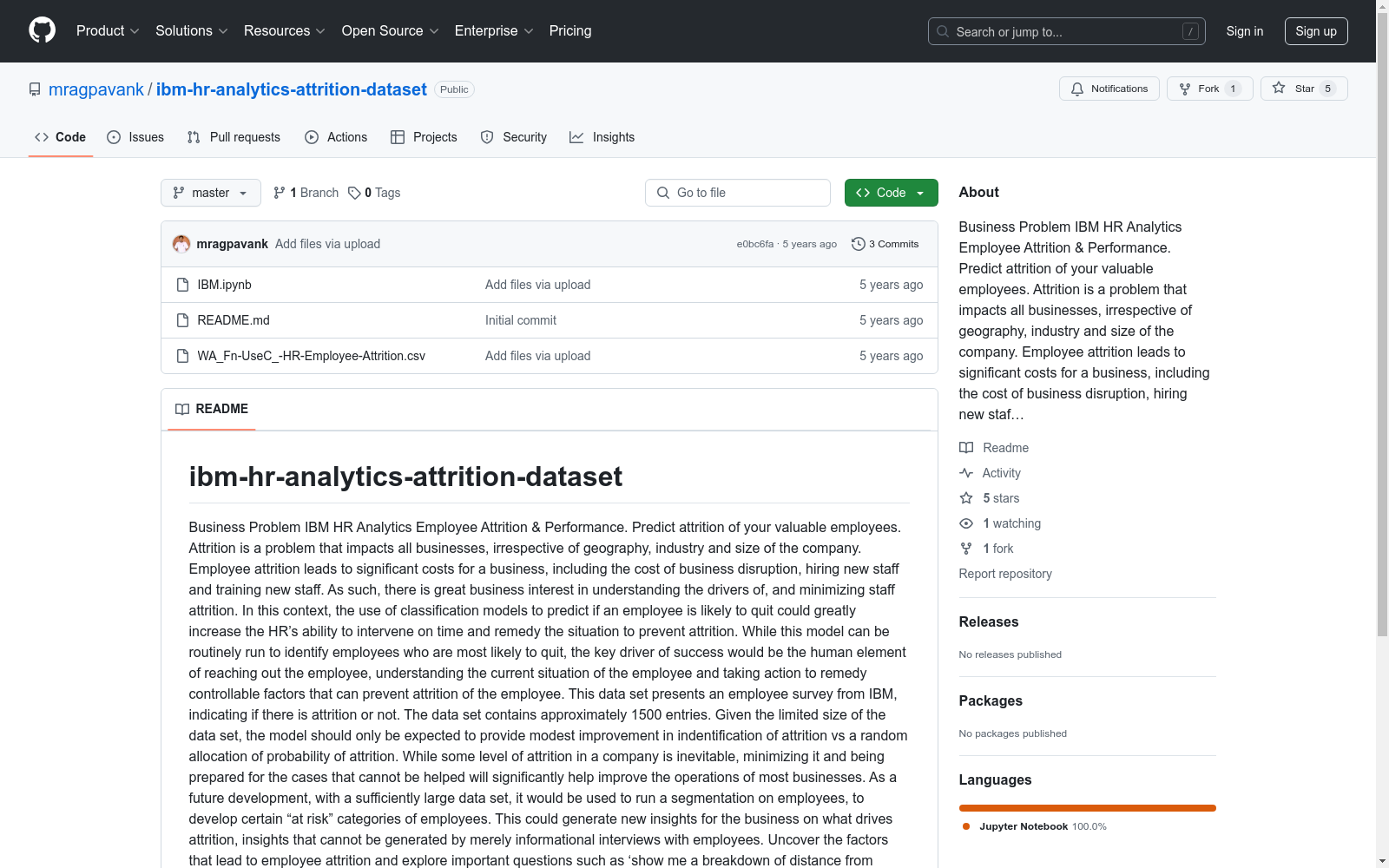Open the Security tab

[514, 137]
